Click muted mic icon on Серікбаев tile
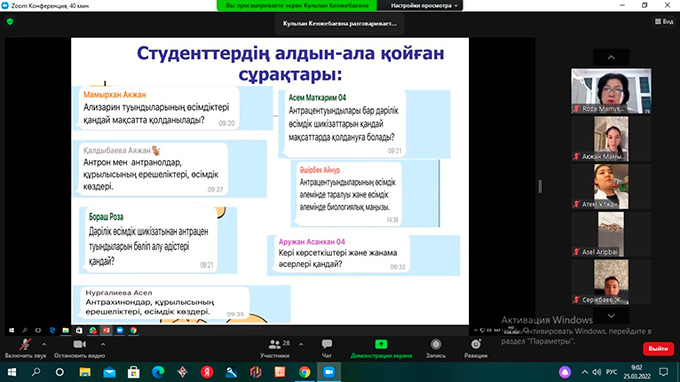 click(576, 300)
